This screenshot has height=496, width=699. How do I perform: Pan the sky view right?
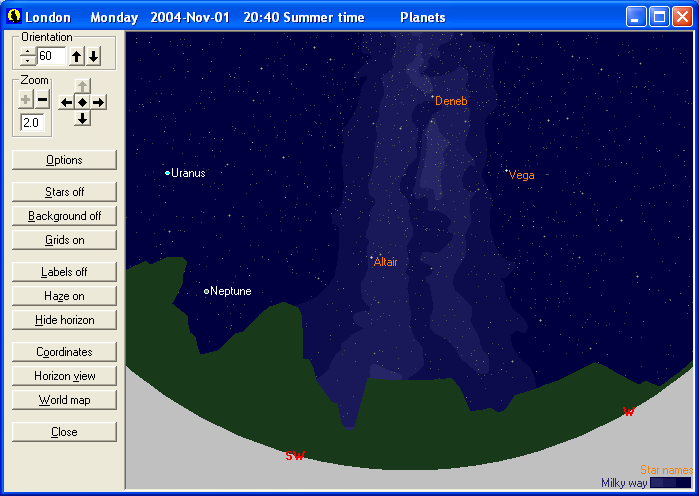point(98,102)
